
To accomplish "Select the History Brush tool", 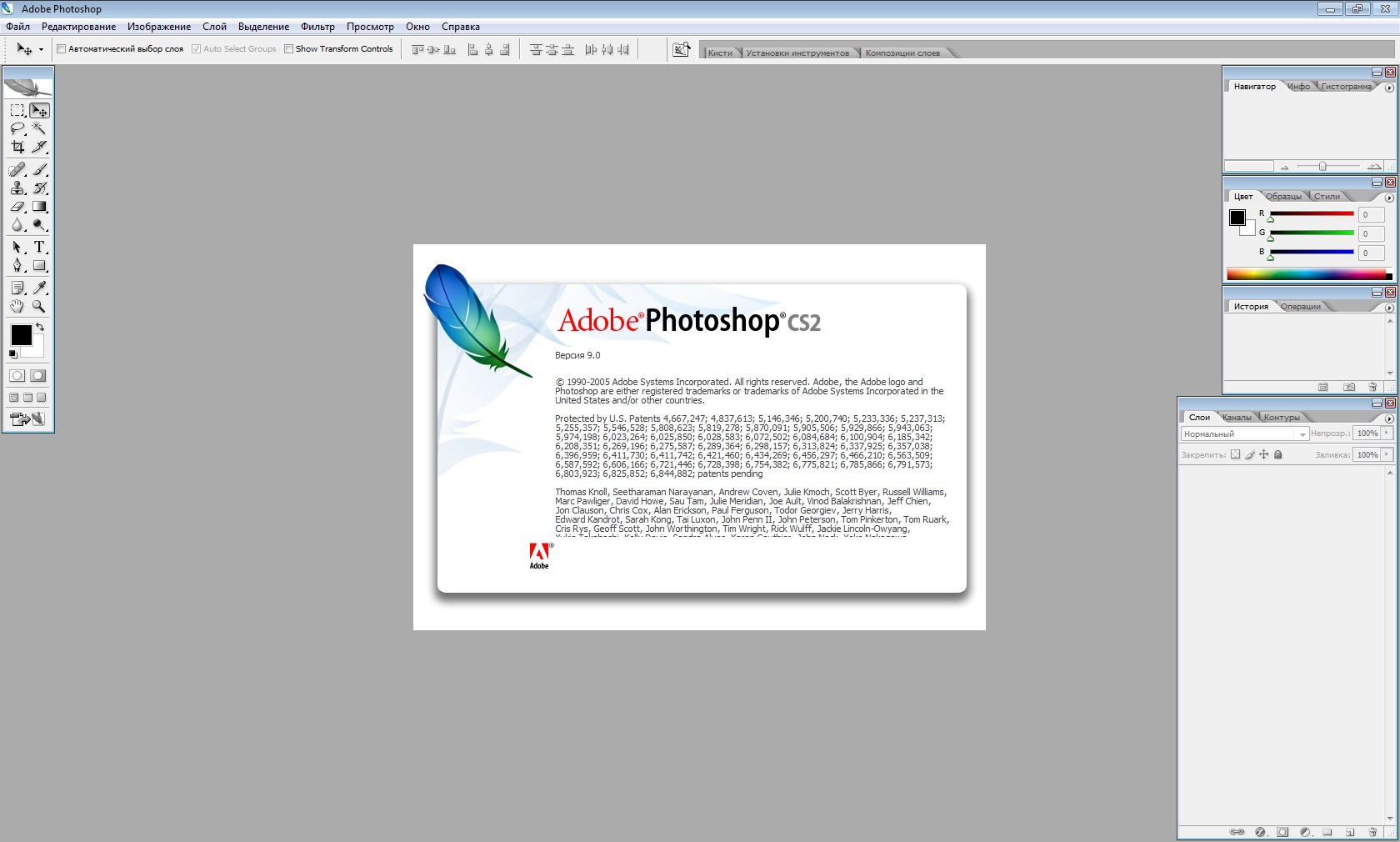I will pyautogui.click(x=39, y=188).
